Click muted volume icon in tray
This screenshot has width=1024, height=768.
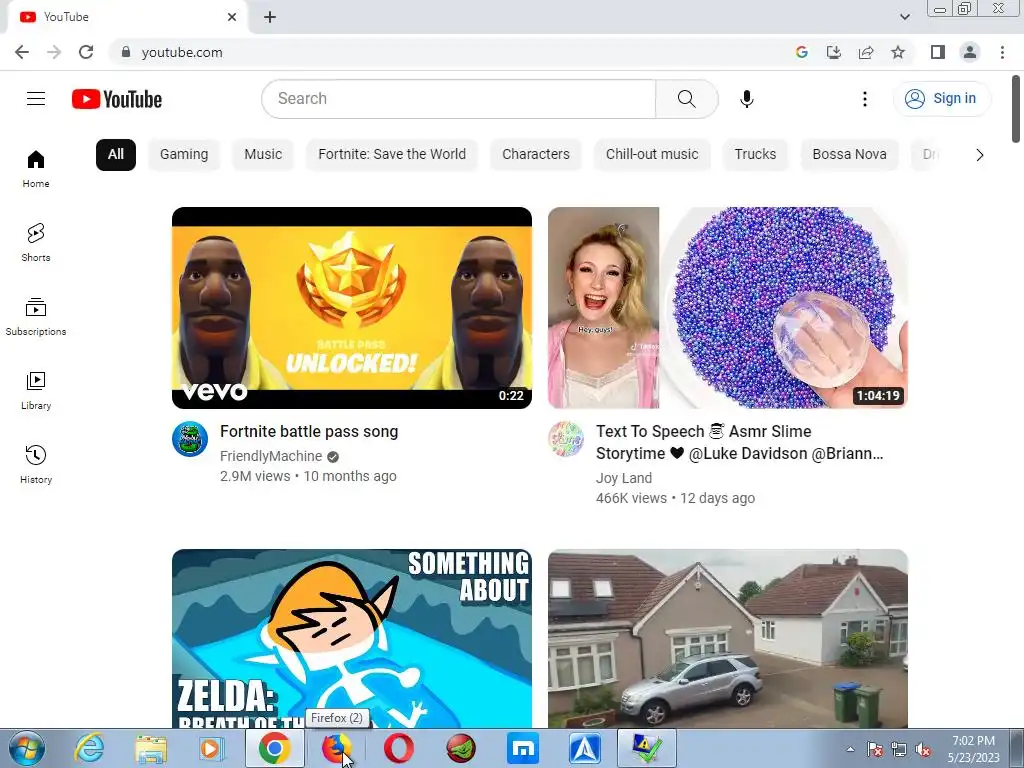pyautogui.click(x=923, y=750)
